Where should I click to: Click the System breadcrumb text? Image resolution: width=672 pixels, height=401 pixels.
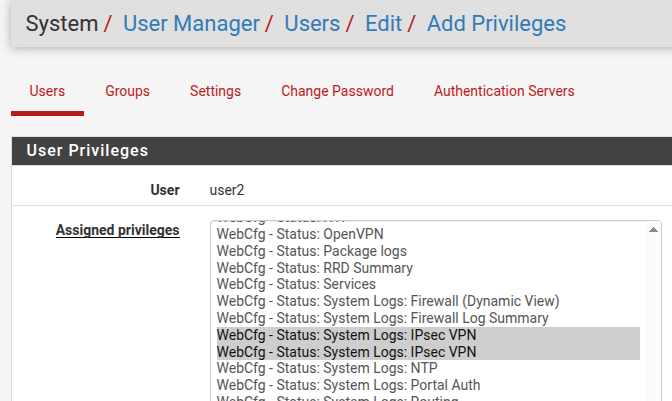click(62, 23)
